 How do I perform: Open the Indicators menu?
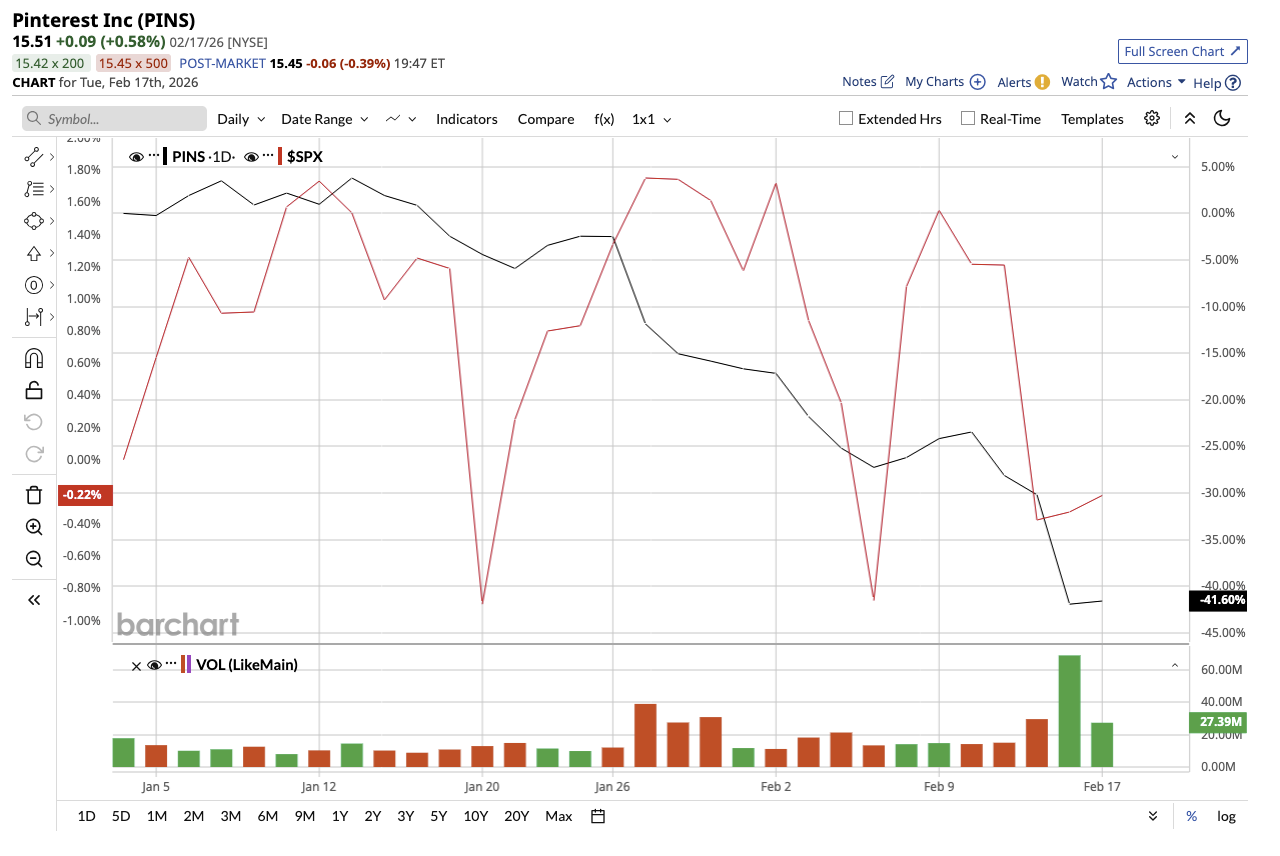[x=466, y=118]
